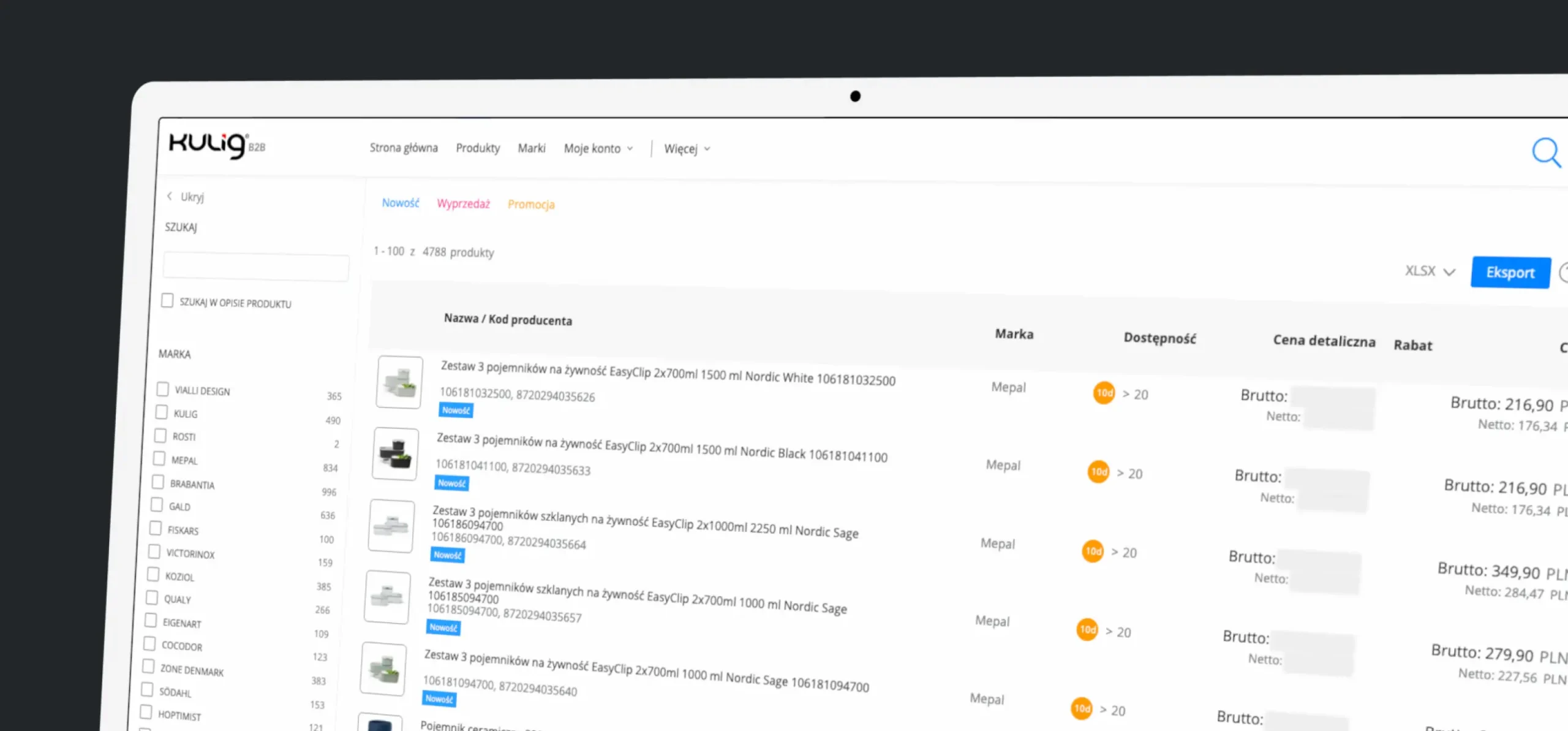Click Nowość tag under product 8720294035664
Image resolution: width=1568 pixels, height=731 pixels.
click(448, 555)
